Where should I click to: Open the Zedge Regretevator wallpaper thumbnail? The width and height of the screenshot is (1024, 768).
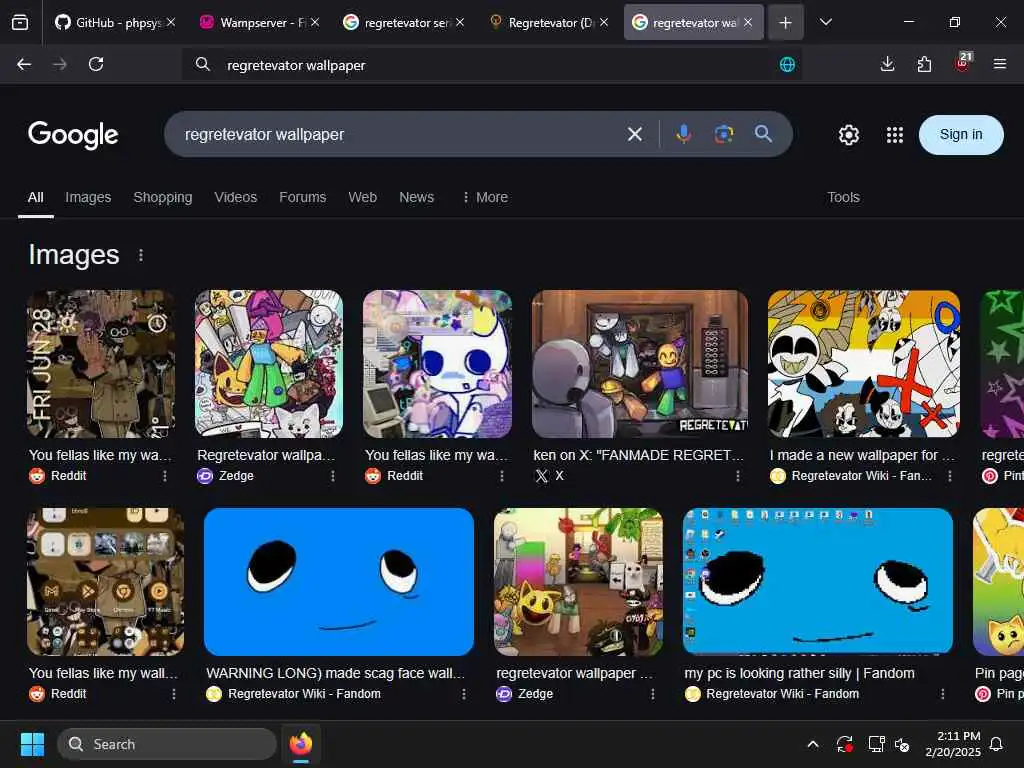click(269, 364)
